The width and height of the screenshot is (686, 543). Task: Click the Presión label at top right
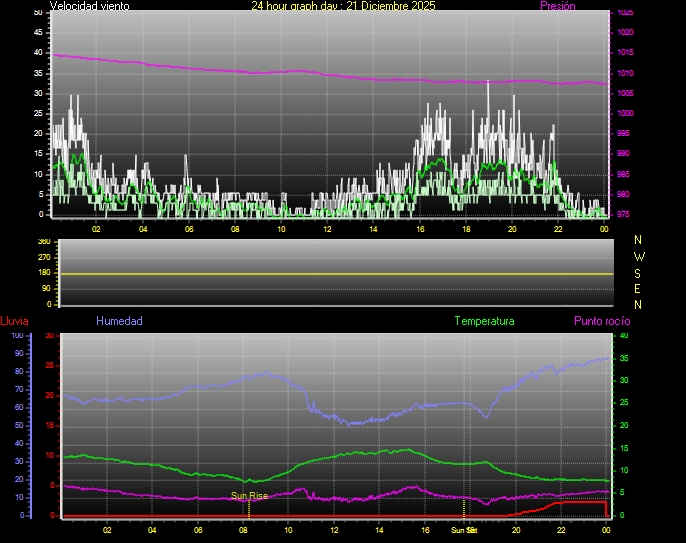(x=557, y=6)
